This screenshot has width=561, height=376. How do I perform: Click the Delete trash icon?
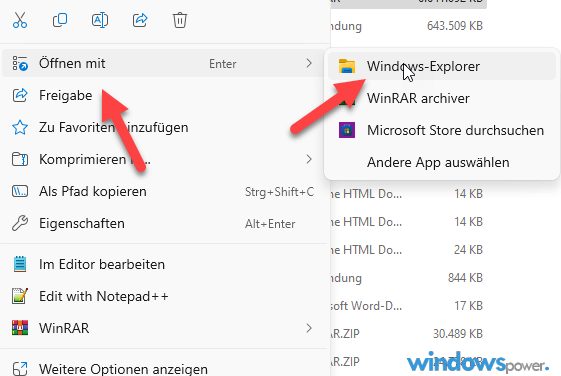click(180, 20)
